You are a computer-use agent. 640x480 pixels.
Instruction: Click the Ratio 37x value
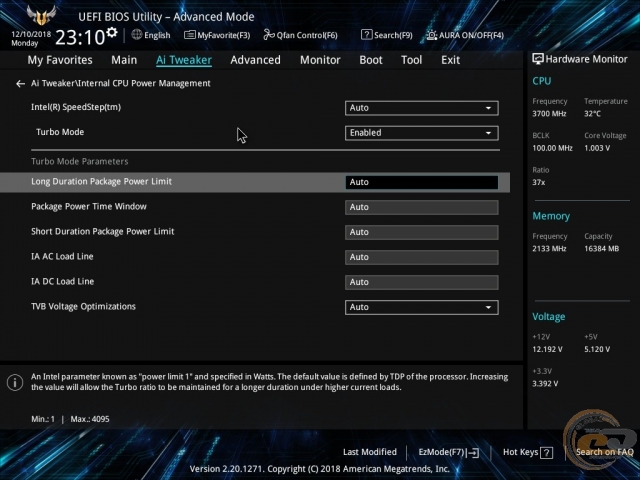click(538, 182)
